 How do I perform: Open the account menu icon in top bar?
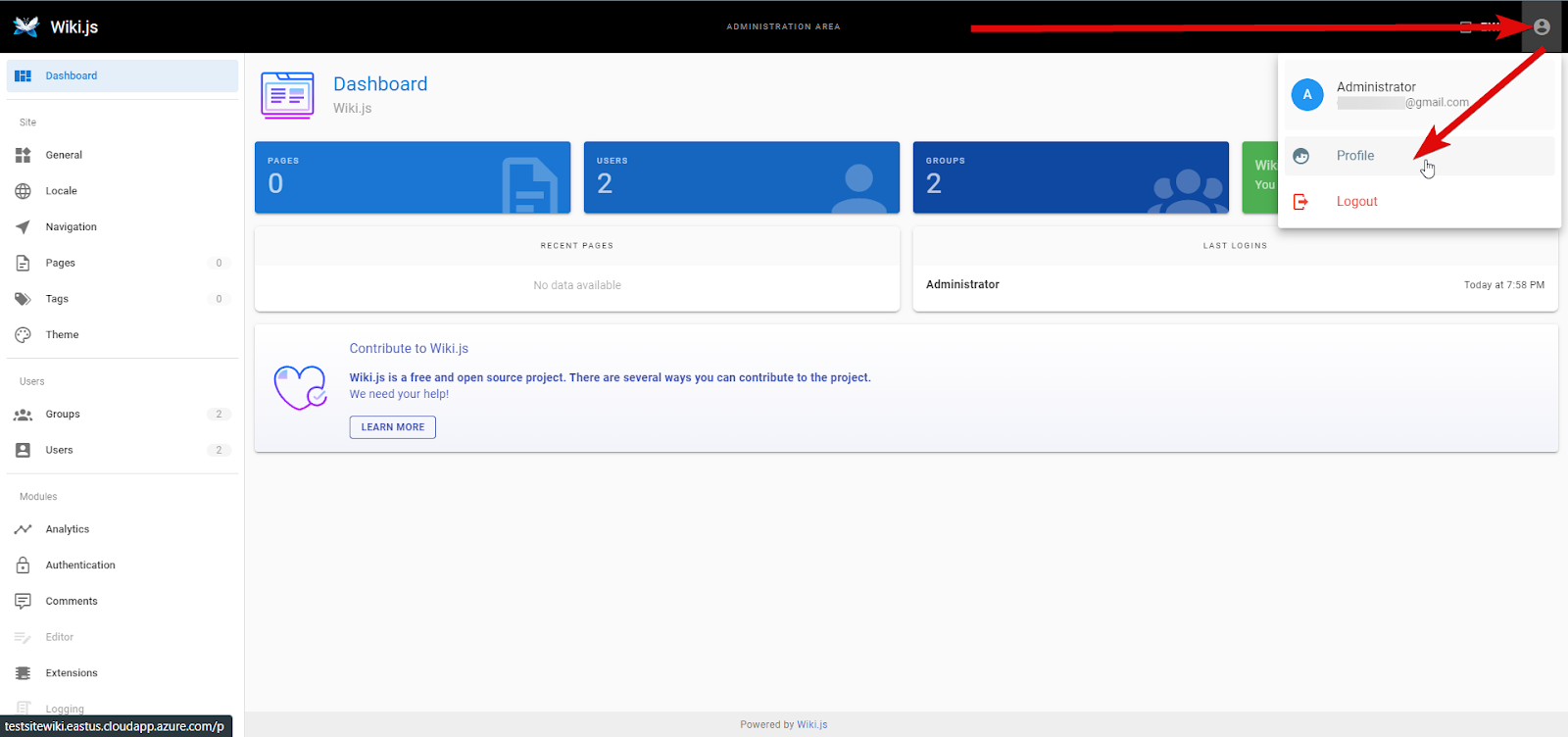pos(1542,26)
